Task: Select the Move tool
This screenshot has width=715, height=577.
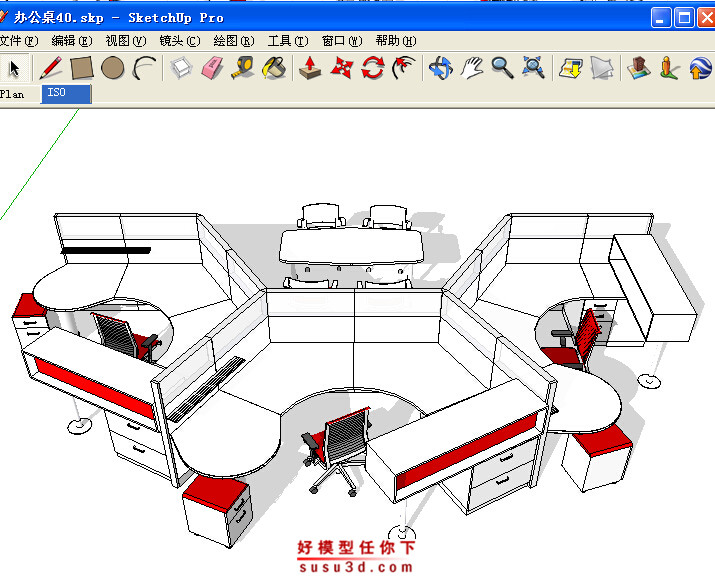Action: tap(342, 68)
